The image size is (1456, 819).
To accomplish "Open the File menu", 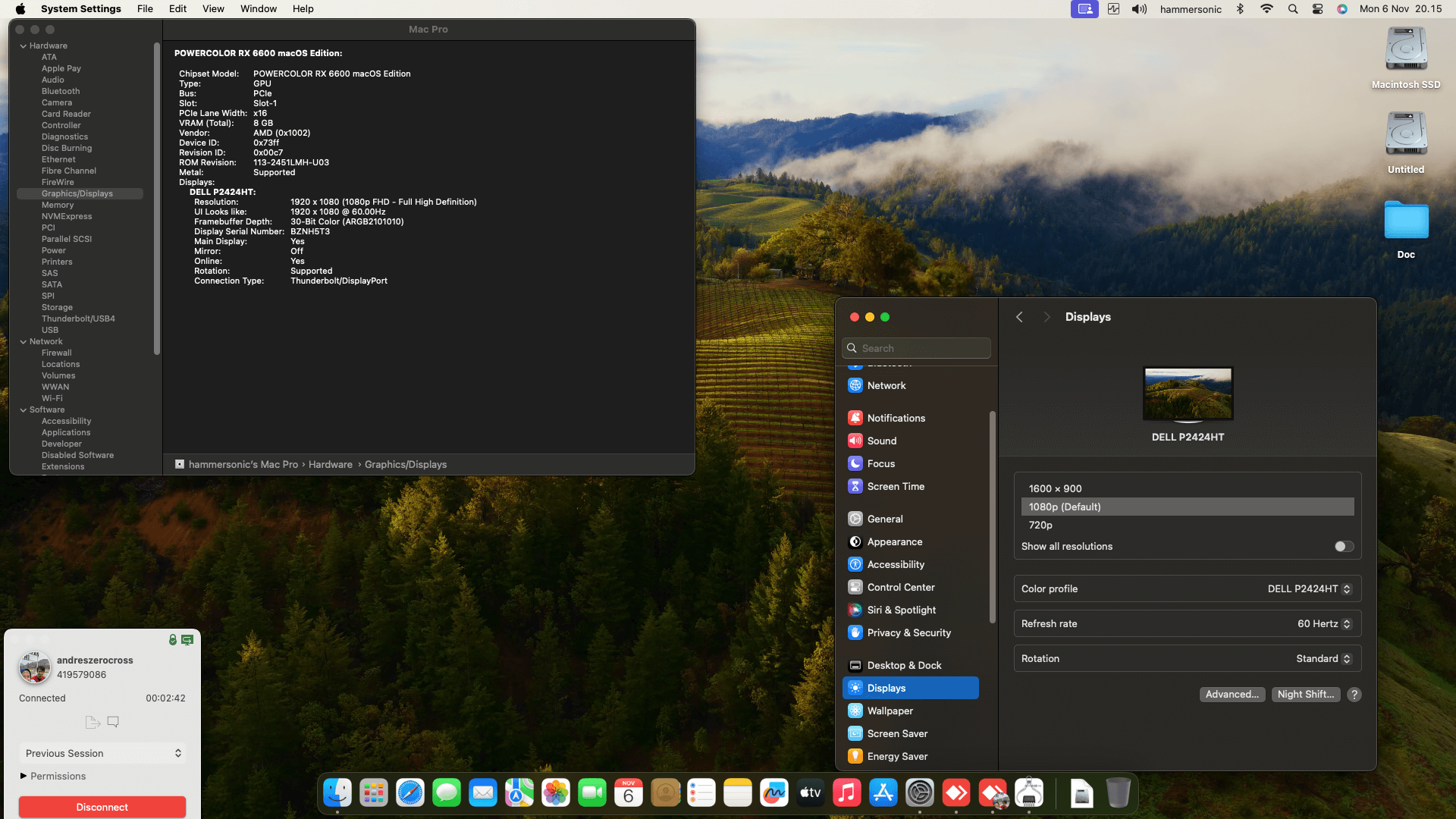I will (145, 9).
